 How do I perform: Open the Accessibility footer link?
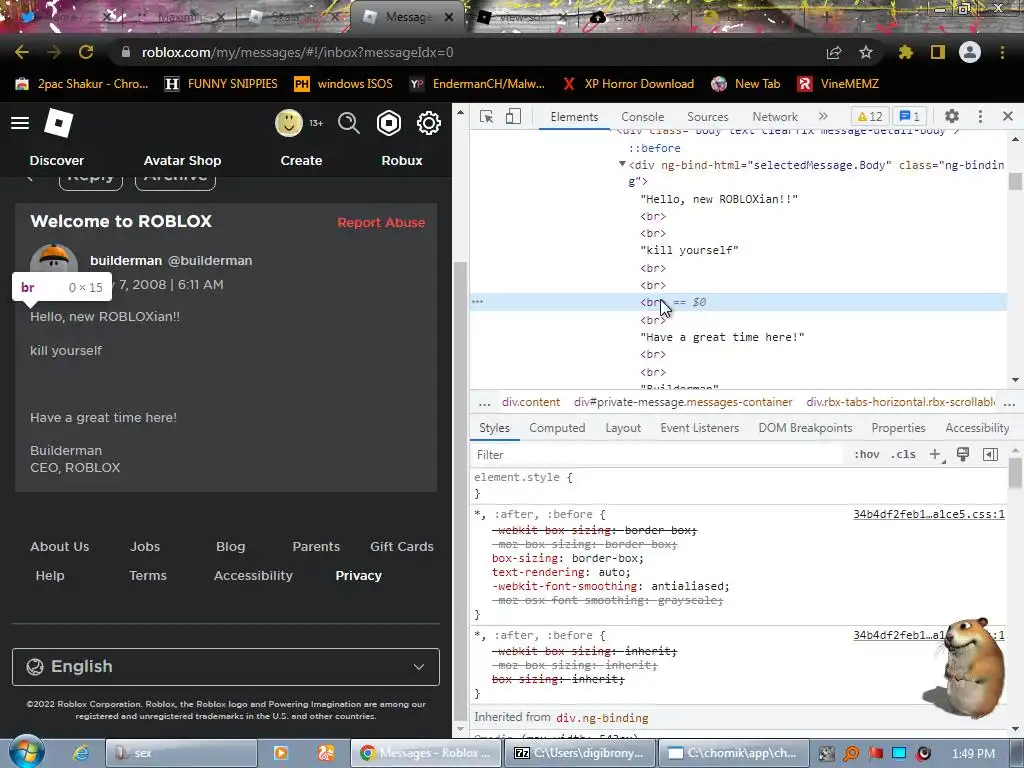click(x=253, y=575)
